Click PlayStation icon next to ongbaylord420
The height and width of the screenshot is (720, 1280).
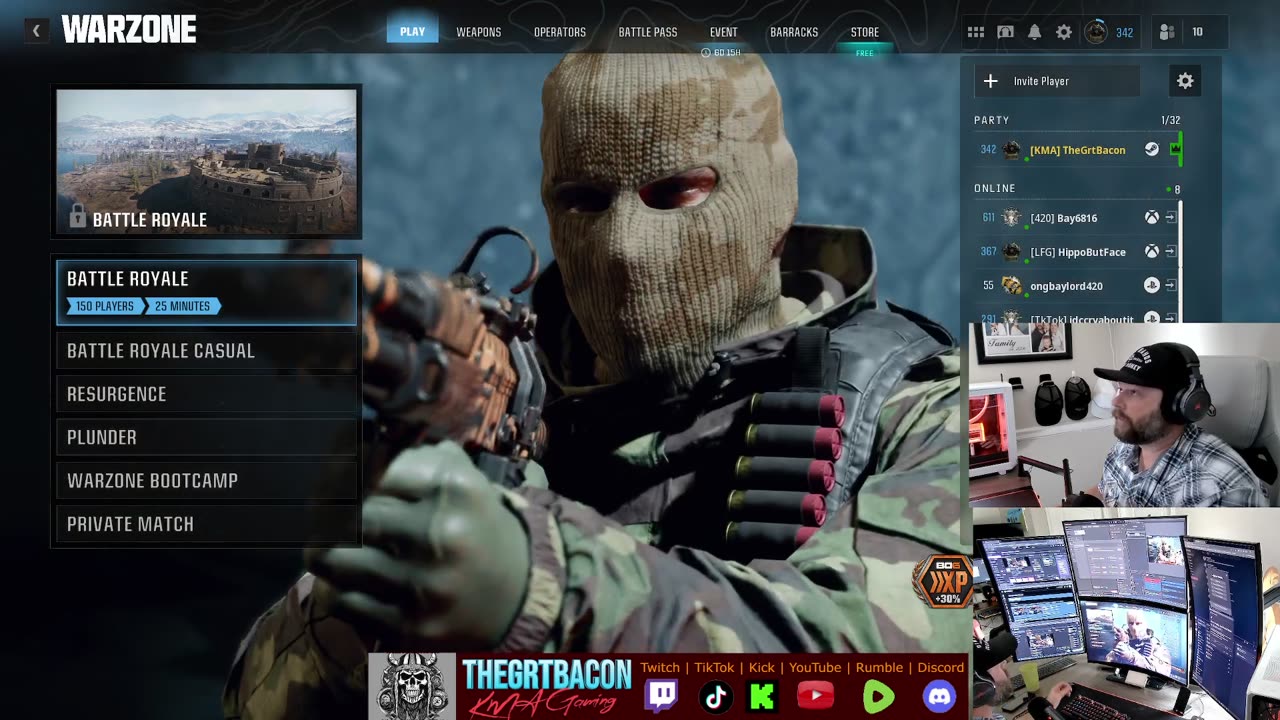click(x=1152, y=285)
